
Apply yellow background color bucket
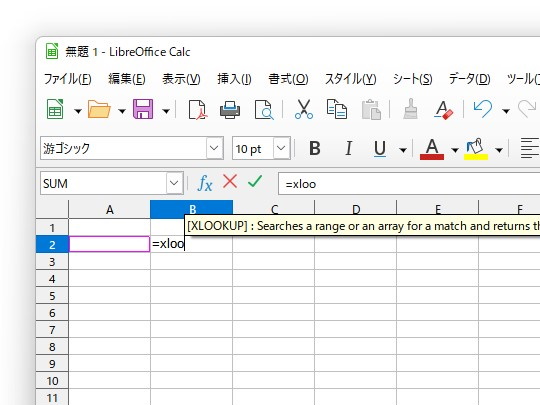[476, 149]
